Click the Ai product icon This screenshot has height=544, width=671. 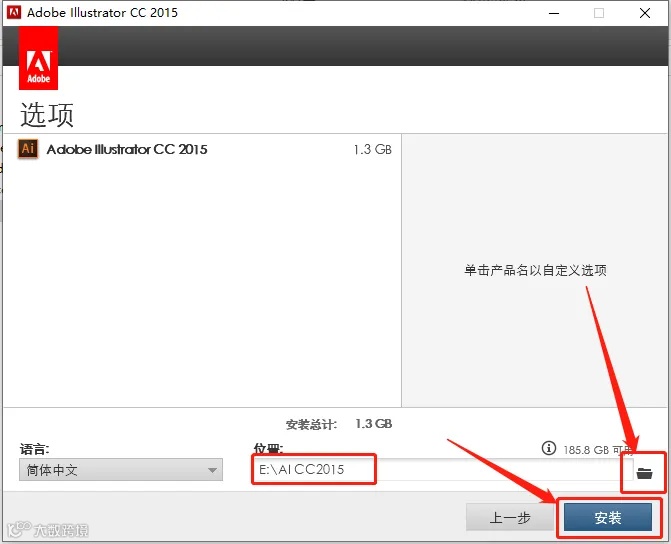point(28,149)
